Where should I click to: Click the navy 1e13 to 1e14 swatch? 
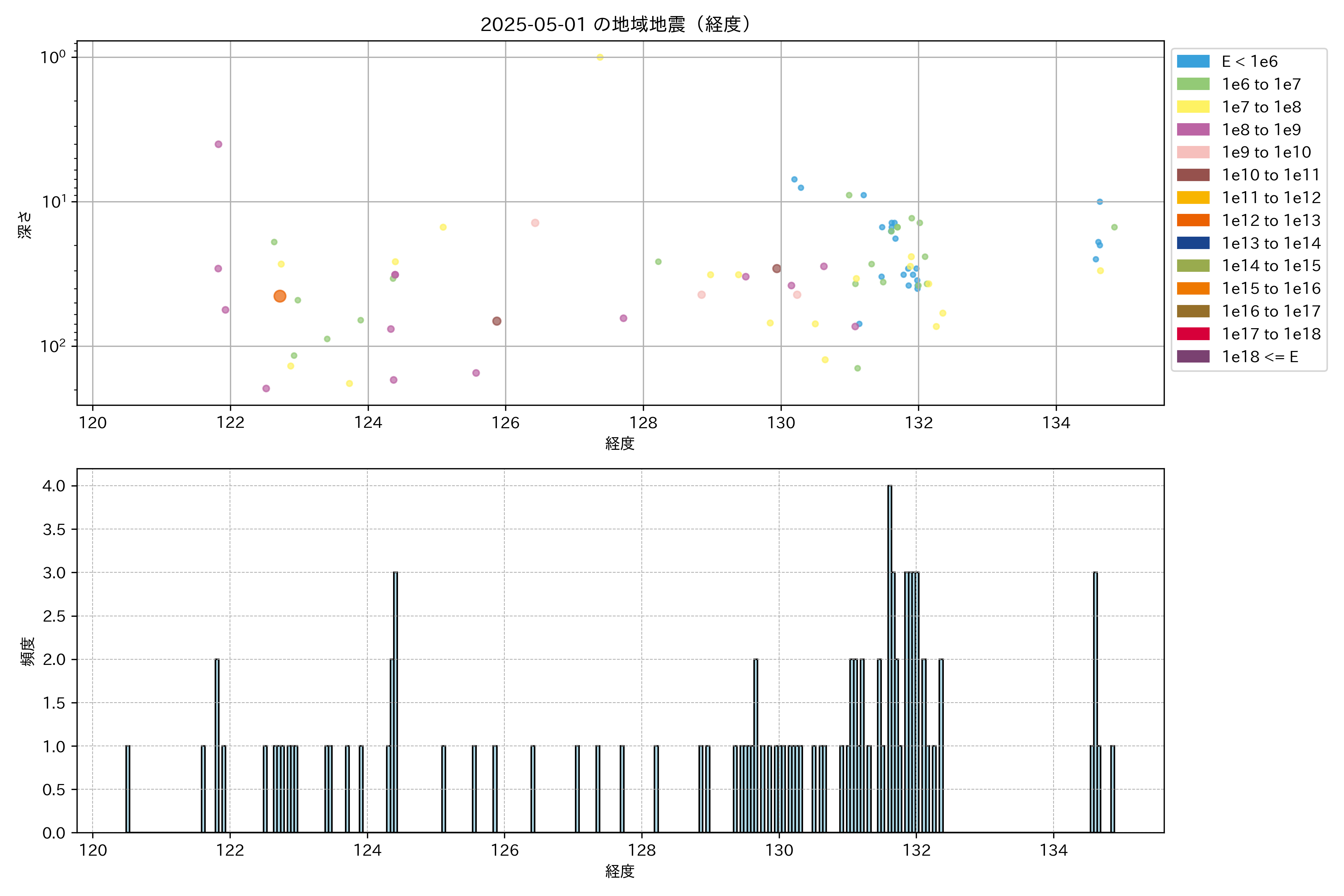[1192, 243]
